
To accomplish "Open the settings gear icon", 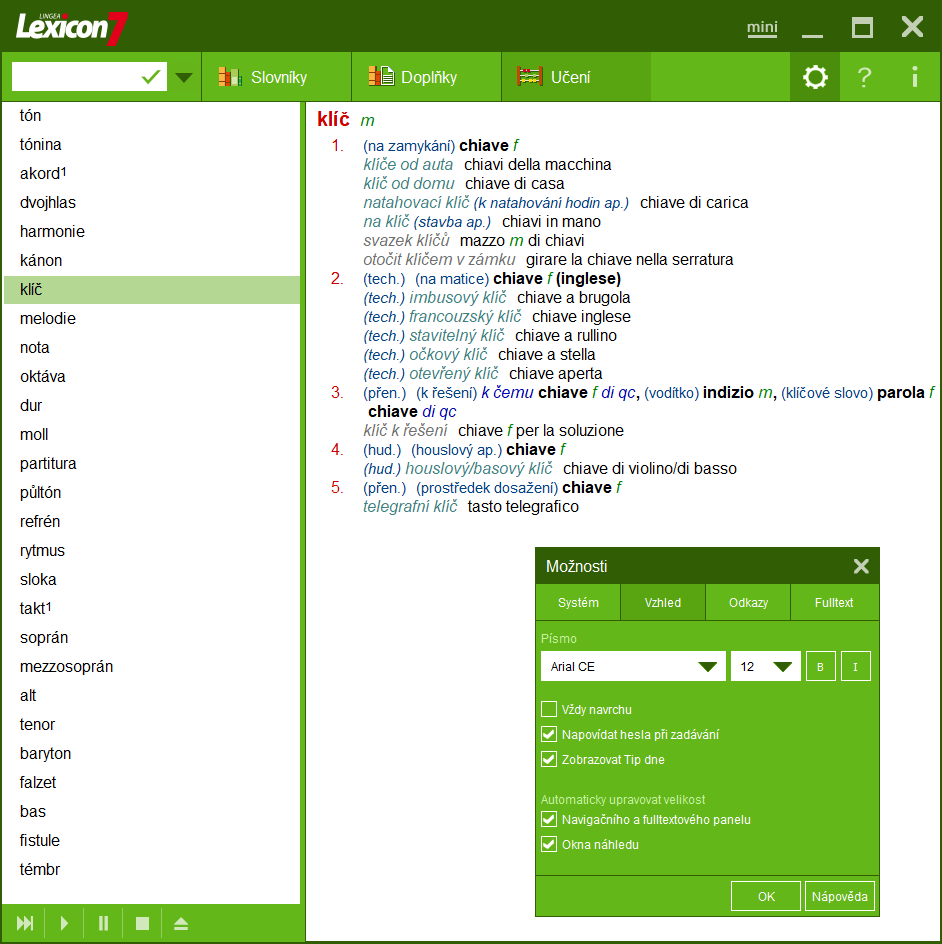I will (x=815, y=77).
